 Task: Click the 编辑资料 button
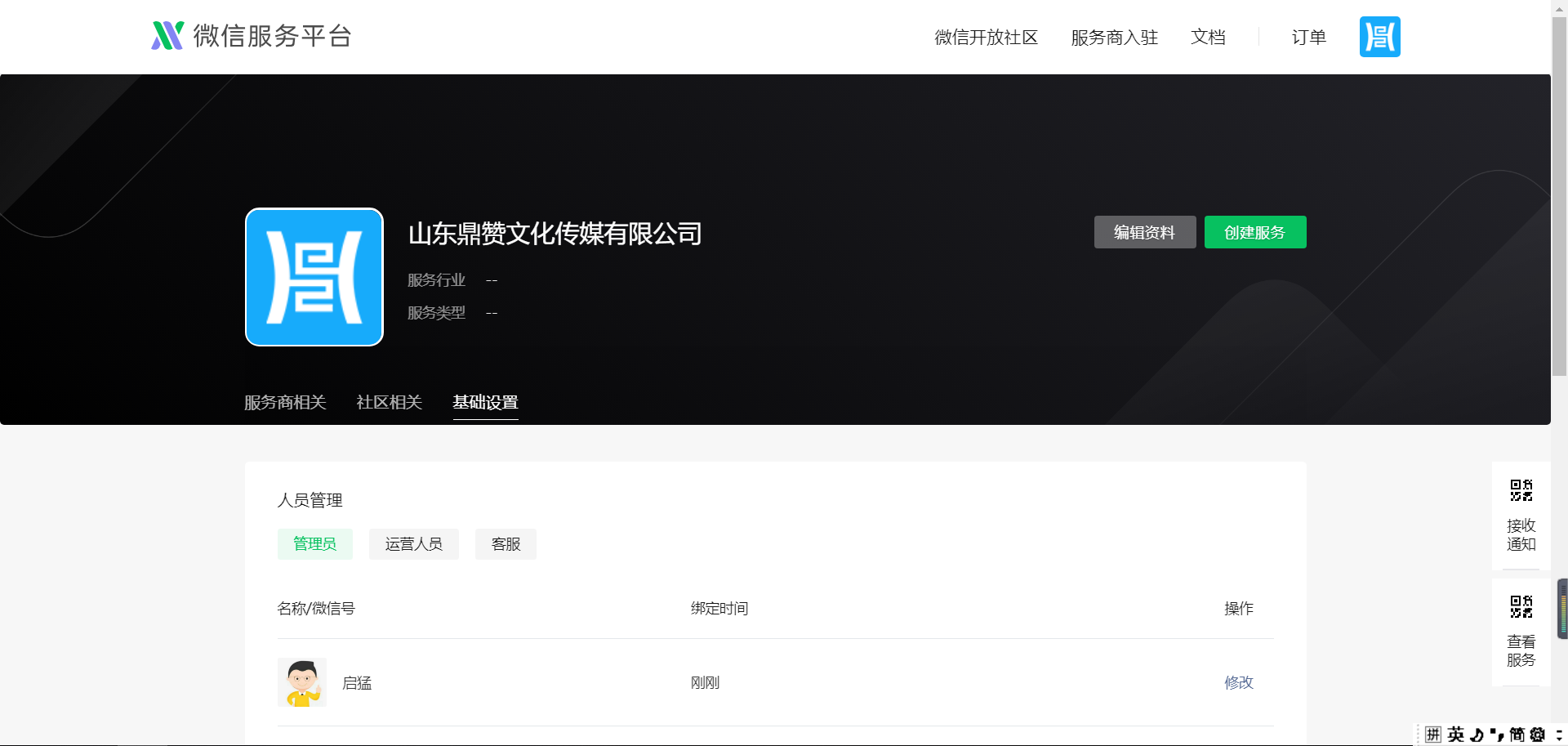click(1145, 232)
